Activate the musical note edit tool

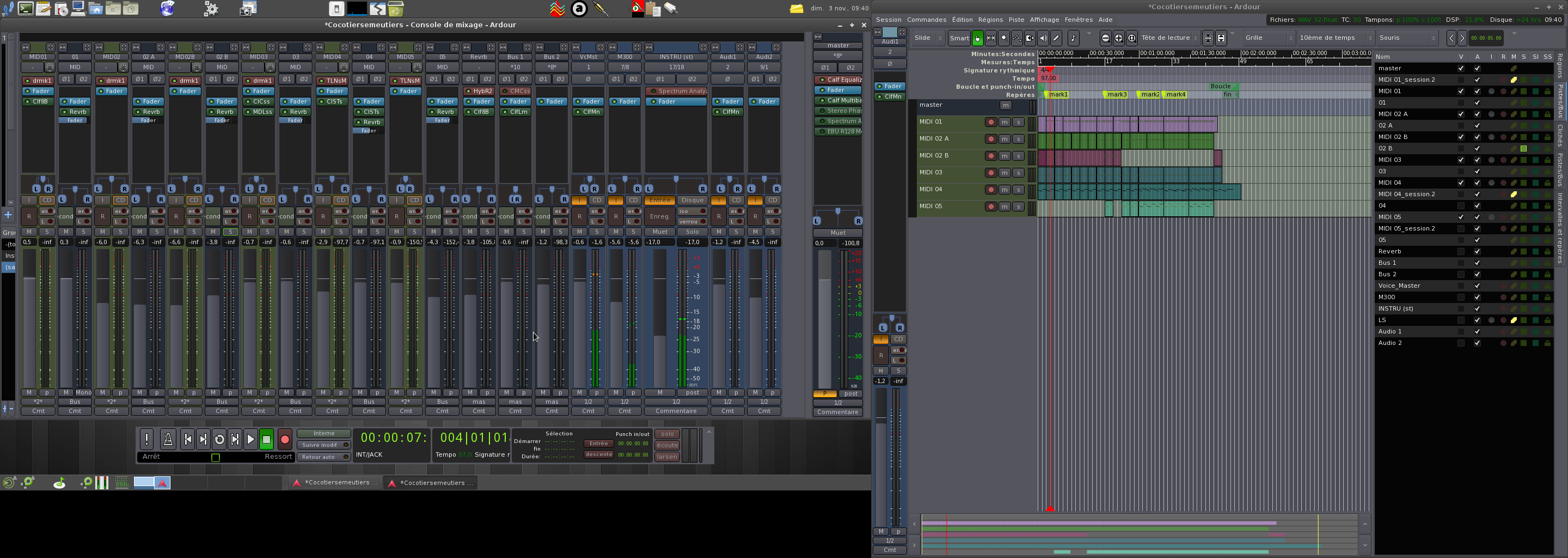tap(1073, 38)
